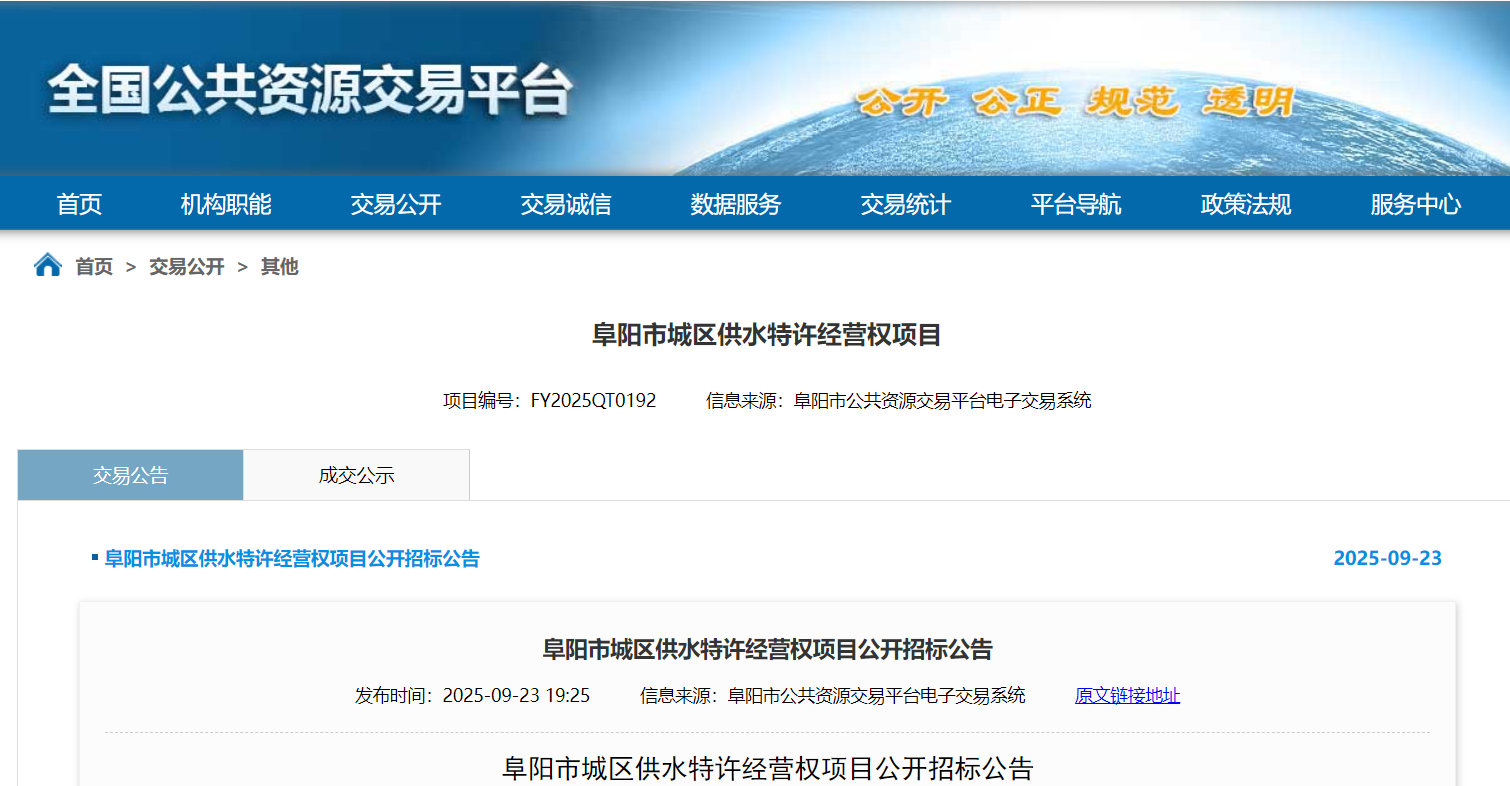The image size is (1510, 786).
Task: Open 平台导航 navigation menu item
Action: tap(1076, 205)
